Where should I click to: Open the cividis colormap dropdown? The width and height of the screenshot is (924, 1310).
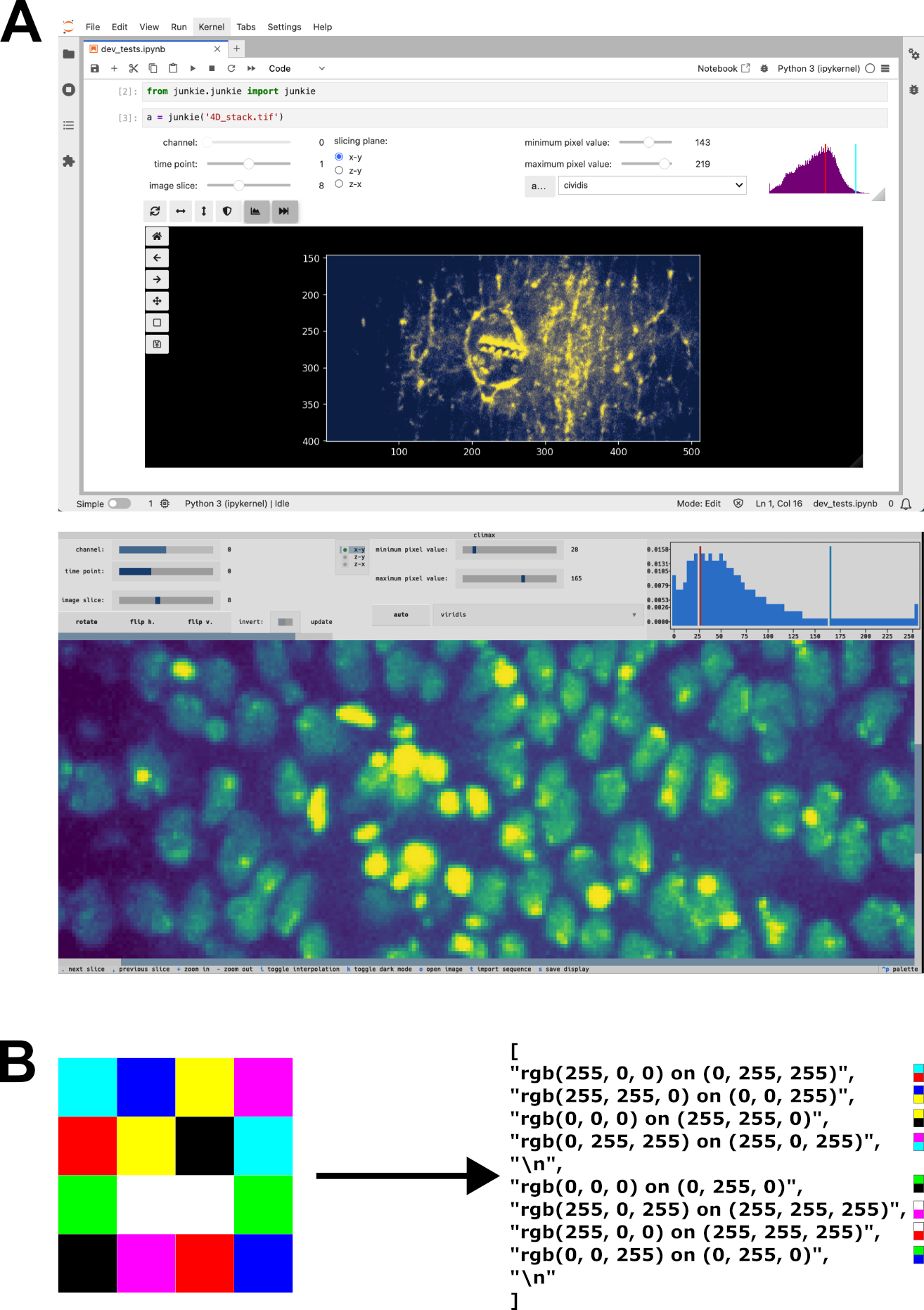coord(652,185)
